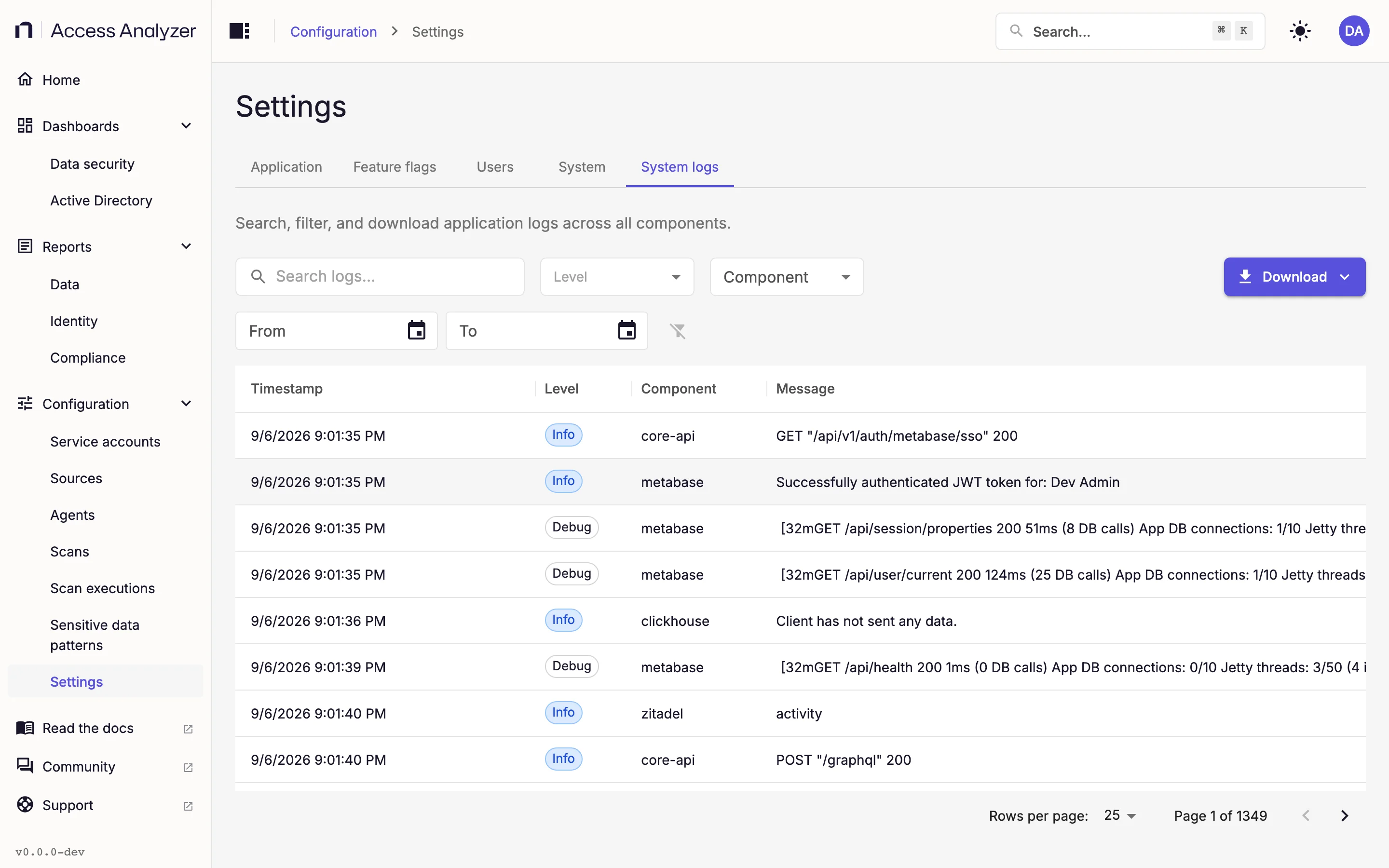Open Active Directory dashboard
Image resolution: width=1389 pixels, height=868 pixels.
pyautogui.click(x=101, y=200)
